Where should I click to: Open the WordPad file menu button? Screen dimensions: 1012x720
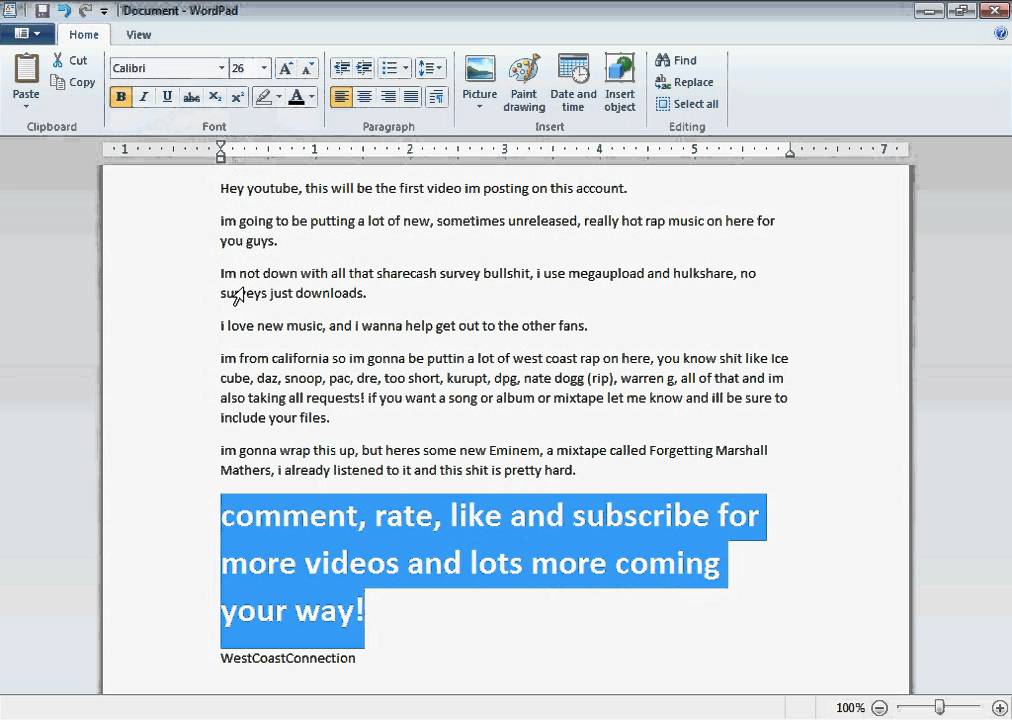[27, 34]
